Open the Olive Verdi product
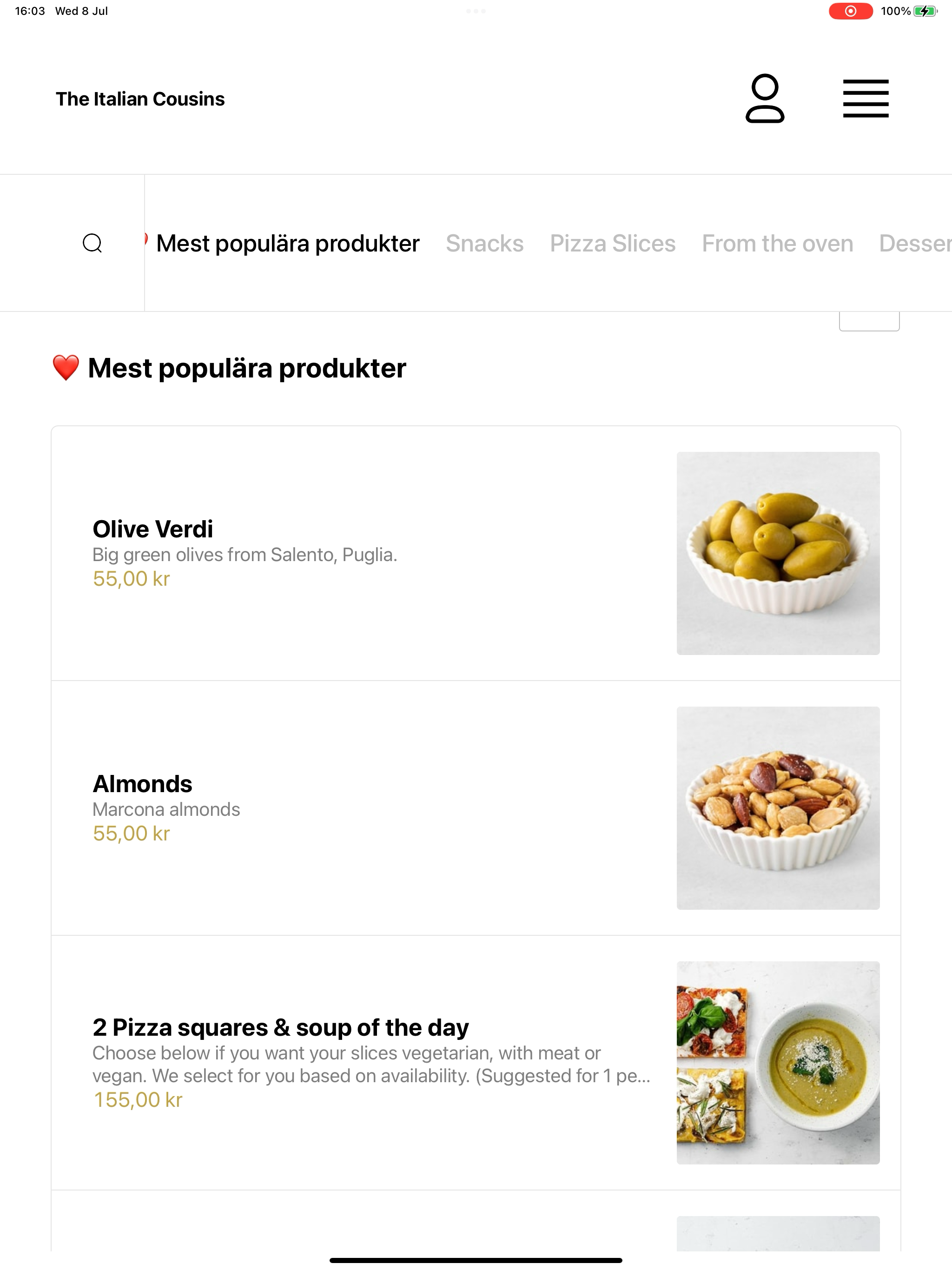952x1270 pixels. (476, 553)
